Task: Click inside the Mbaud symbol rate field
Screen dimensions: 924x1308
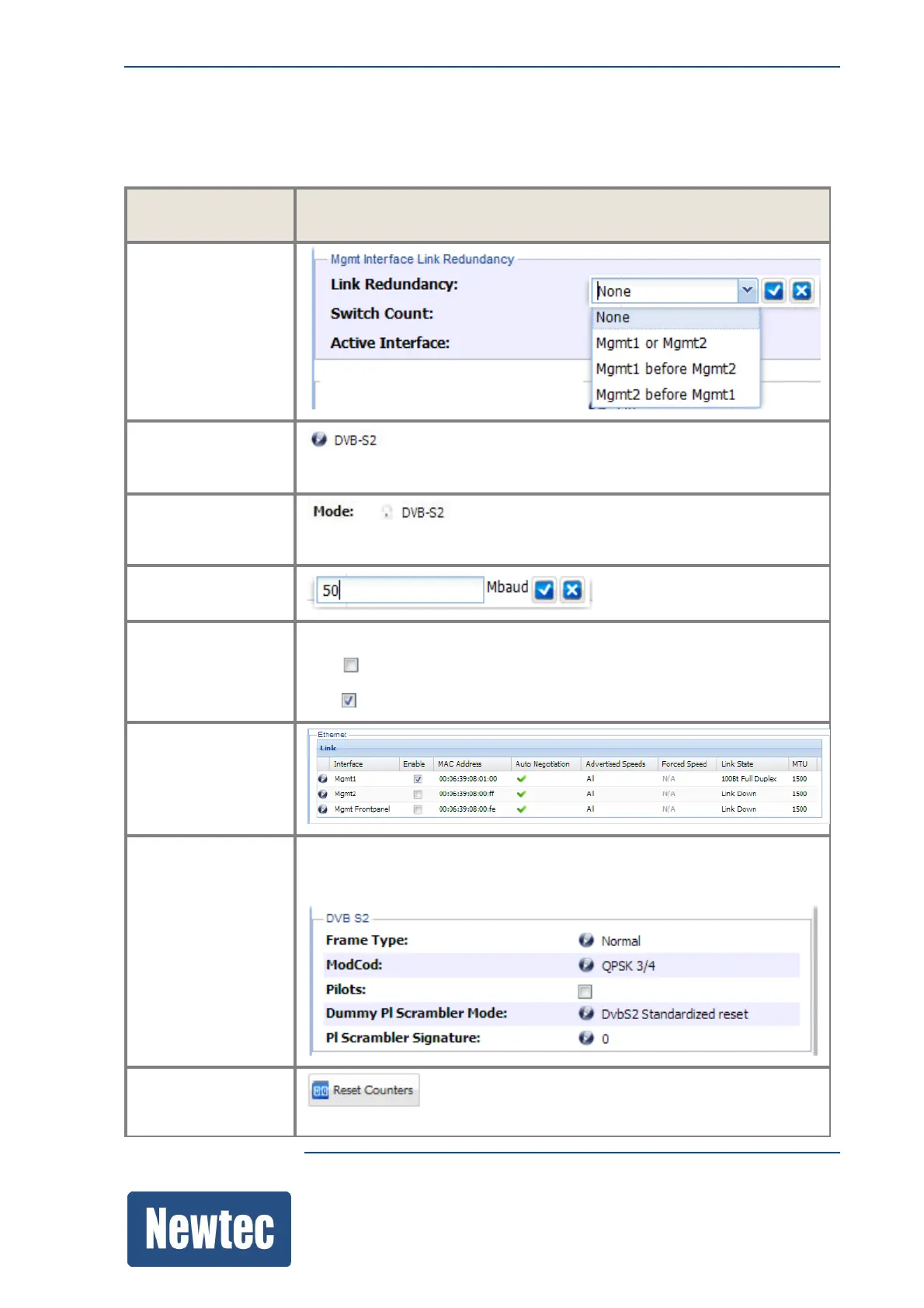Action: pyautogui.click(x=400, y=590)
